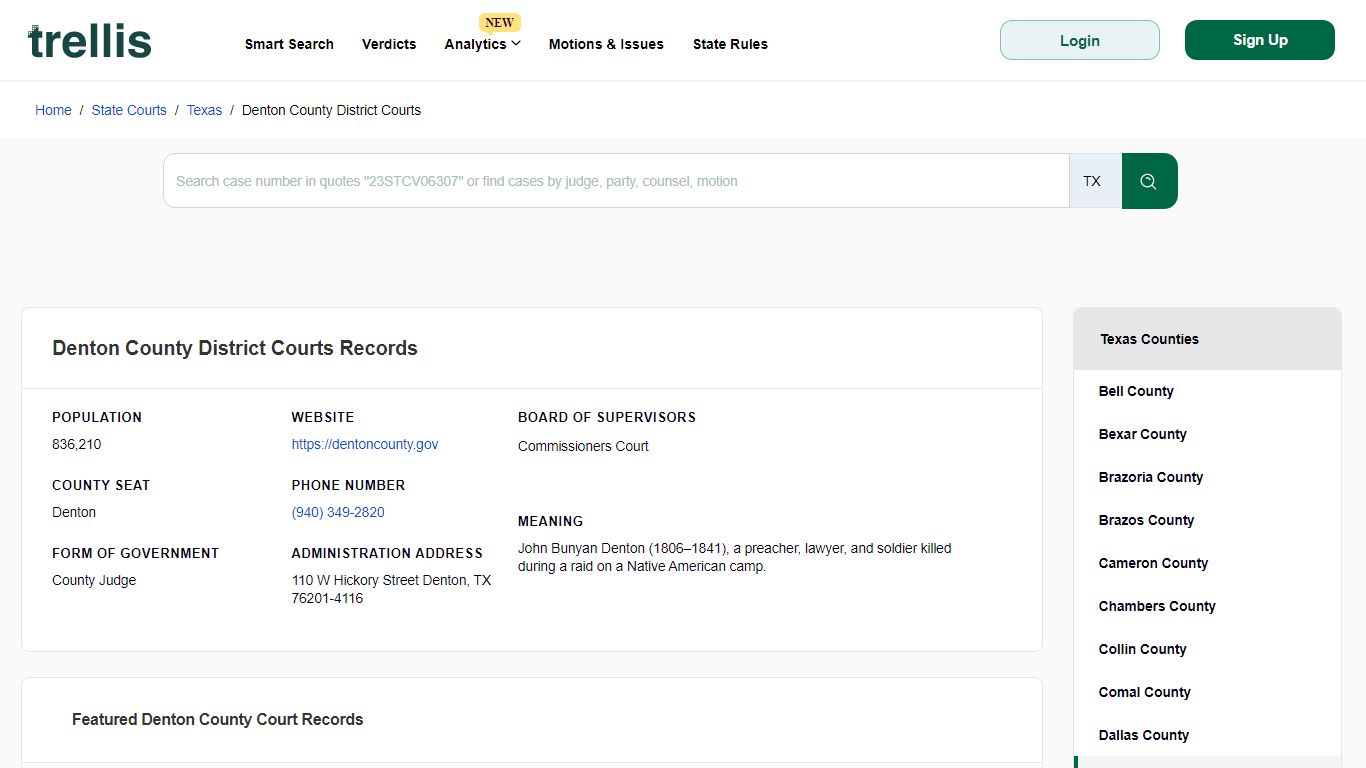
Task: Click the address 110 W Hickory Street
Action: pyautogui.click(x=391, y=589)
